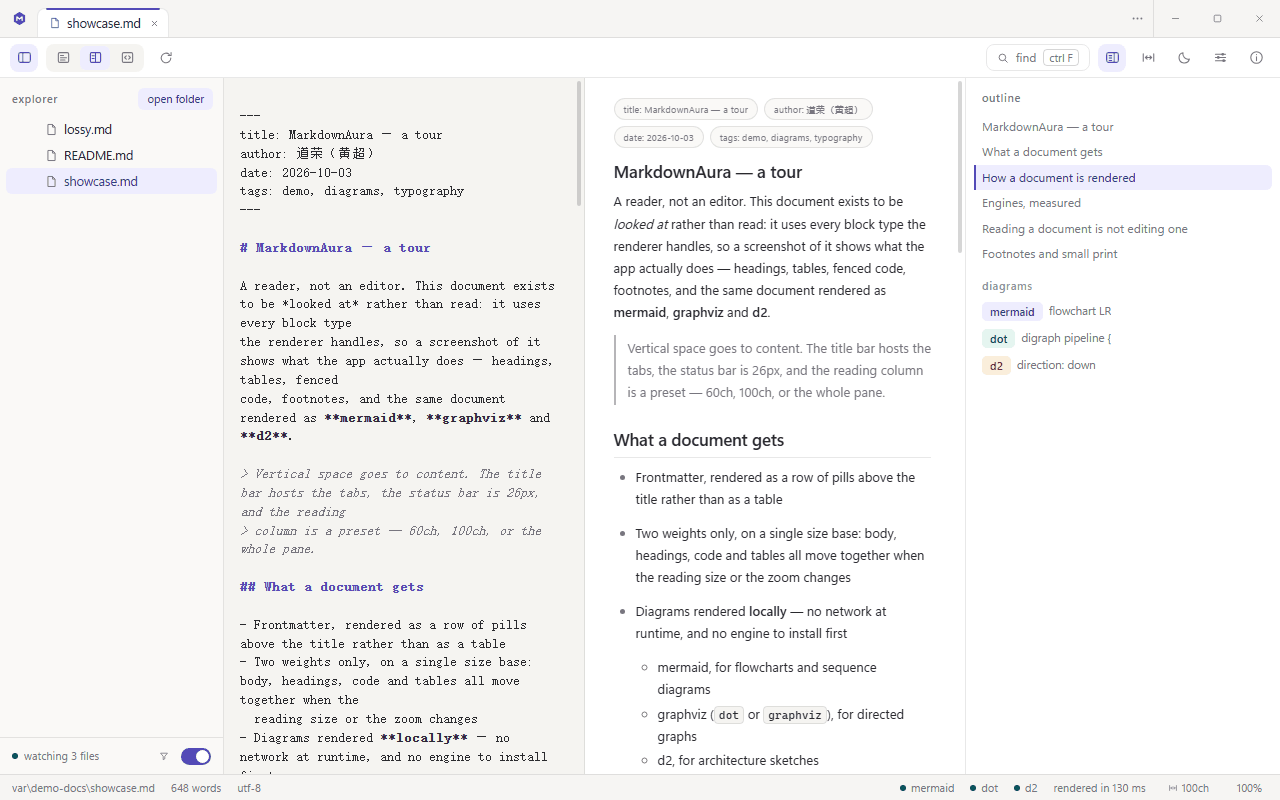Change reading column width with width icon
This screenshot has width=1280, height=800.
[x=1148, y=58]
